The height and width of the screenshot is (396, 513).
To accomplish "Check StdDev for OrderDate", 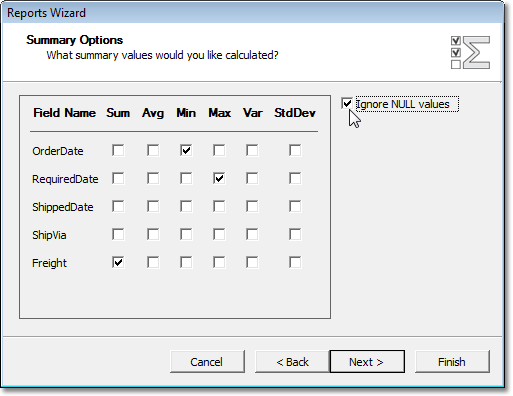I will 295,150.
